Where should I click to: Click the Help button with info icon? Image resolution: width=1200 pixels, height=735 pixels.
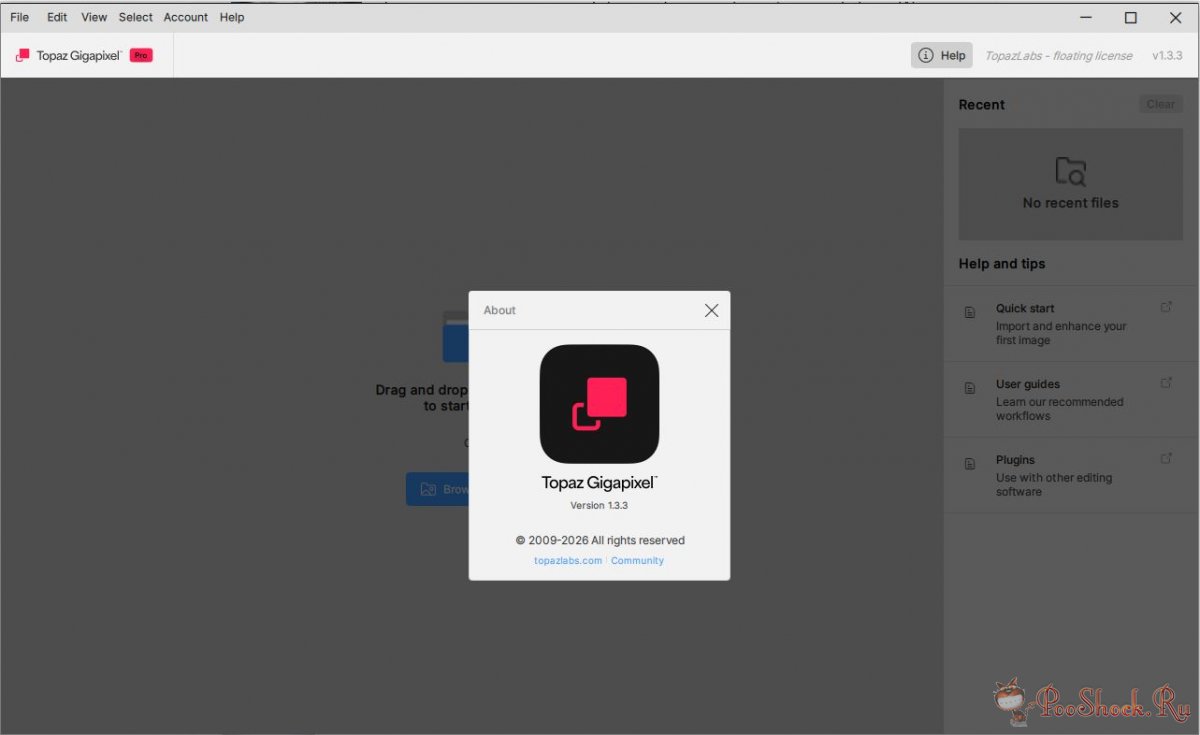click(x=941, y=55)
